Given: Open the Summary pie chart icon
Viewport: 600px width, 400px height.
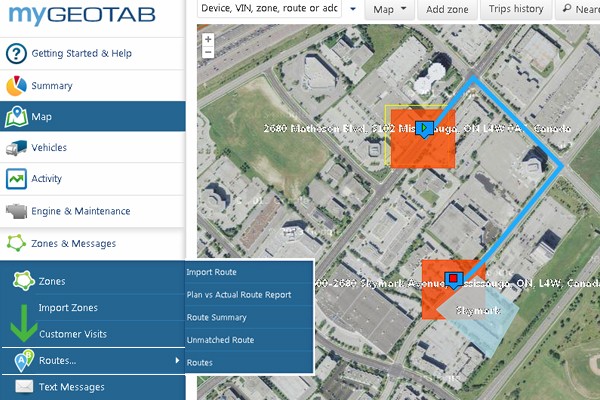Looking at the screenshot, I should point(15,85).
